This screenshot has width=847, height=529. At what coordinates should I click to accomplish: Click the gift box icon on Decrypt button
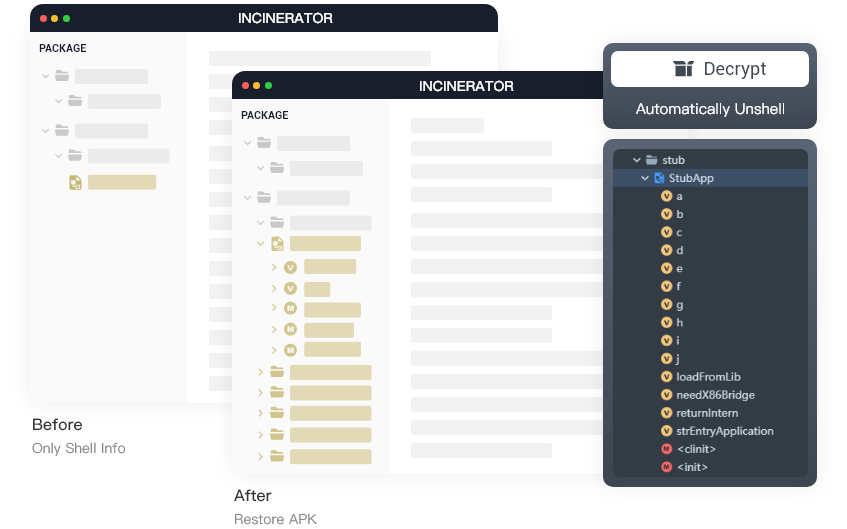pyautogui.click(x=683, y=69)
